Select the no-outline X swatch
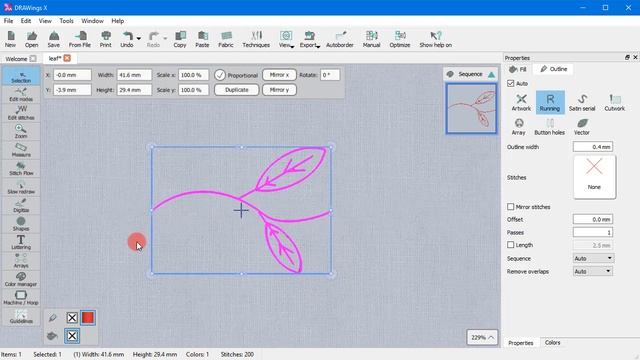The height and width of the screenshot is (360, 640). (72, 318)
